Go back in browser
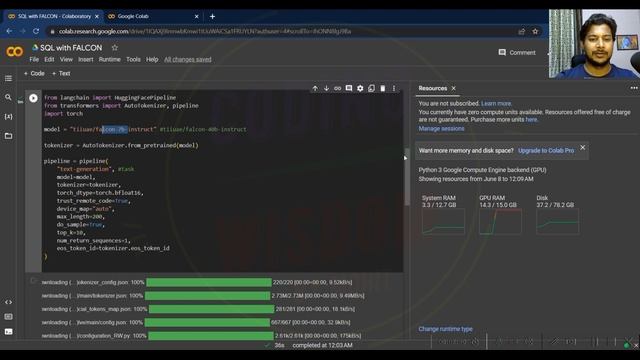Image resolution: width=640 pixels, height=360 pixels. click(9, 31)
